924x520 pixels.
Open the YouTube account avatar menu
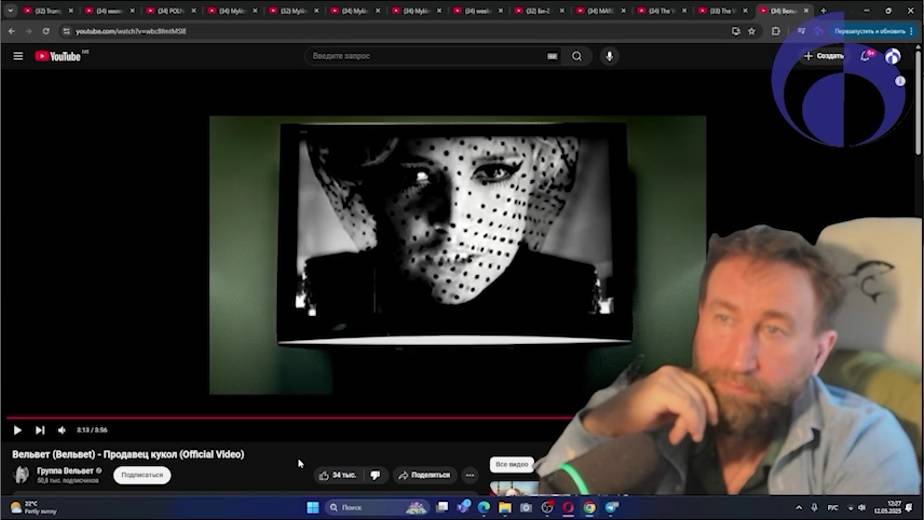tap(893, 56)
